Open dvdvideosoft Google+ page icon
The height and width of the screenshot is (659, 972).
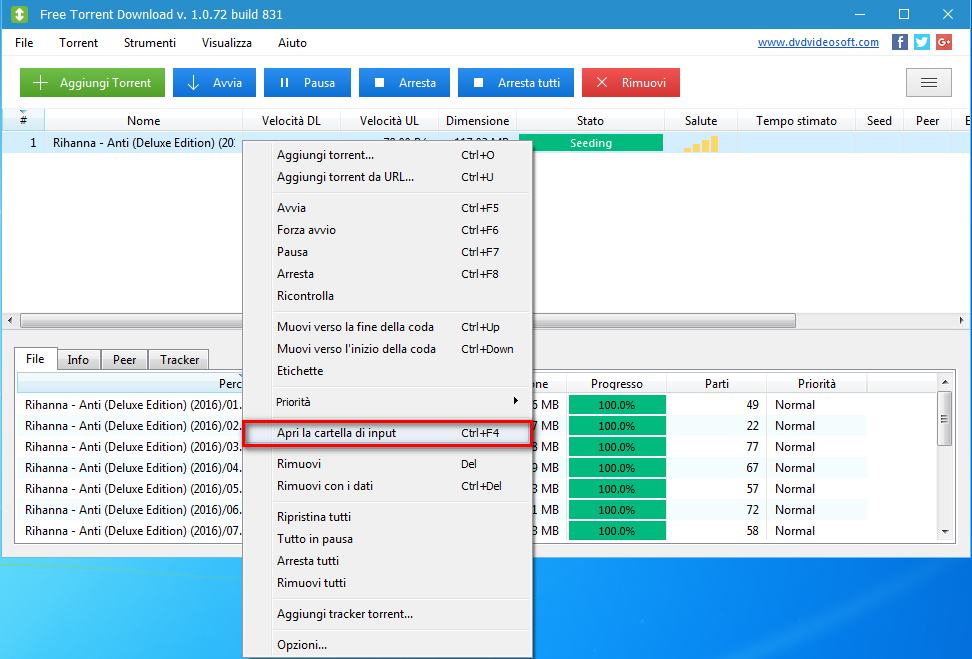944,42
